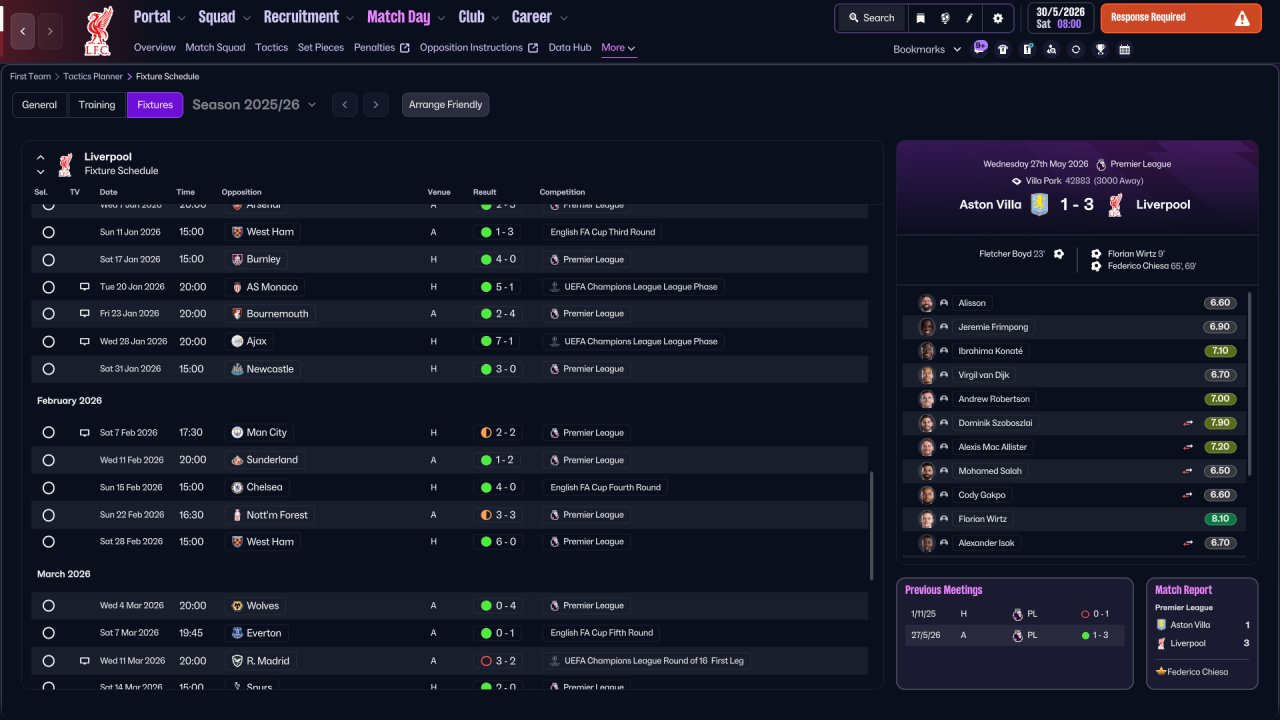Click the Response Required button
Image resolution: width=1280 pixels, height=720 pixels.
coord(1181,18)
